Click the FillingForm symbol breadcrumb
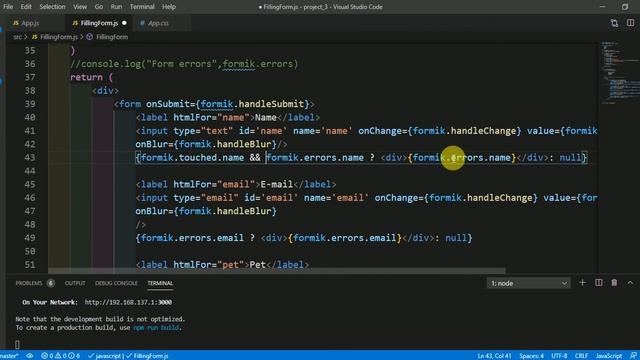Image resolution: width=640 pixels, height=360 pixels. [x=112, y=37]
